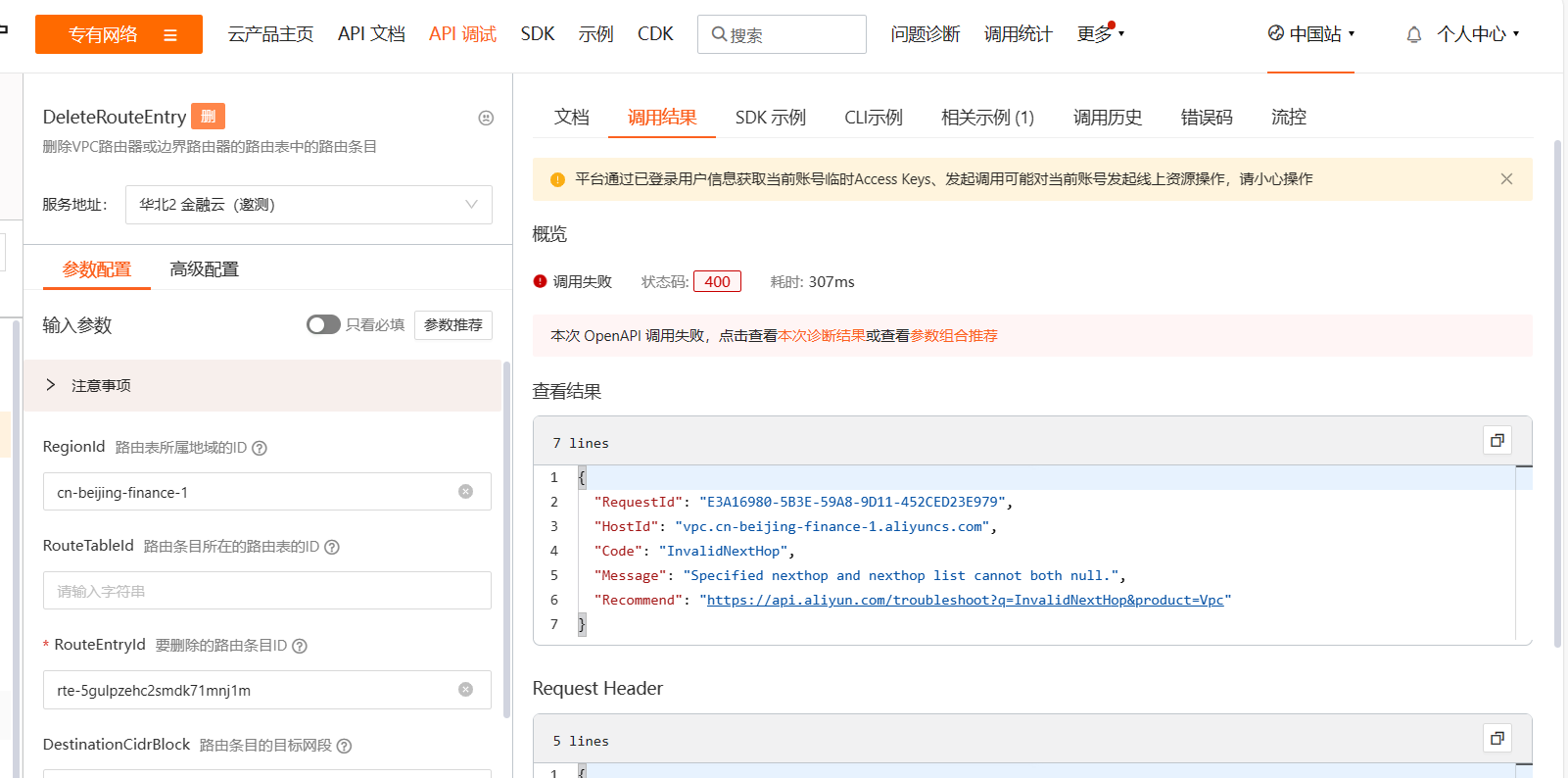This screenshot has width=1568, height=778.
Task: Open the 服务地址 region dropdown
Action: coord(309,205)
